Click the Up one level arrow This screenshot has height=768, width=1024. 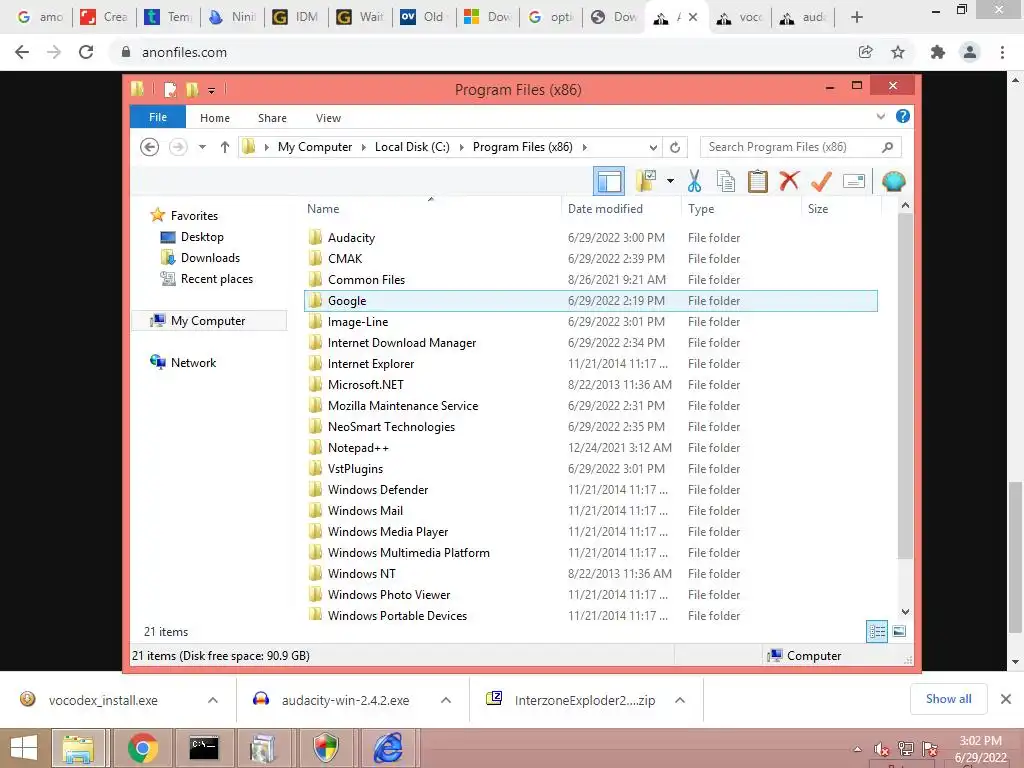tap(225, 147)
